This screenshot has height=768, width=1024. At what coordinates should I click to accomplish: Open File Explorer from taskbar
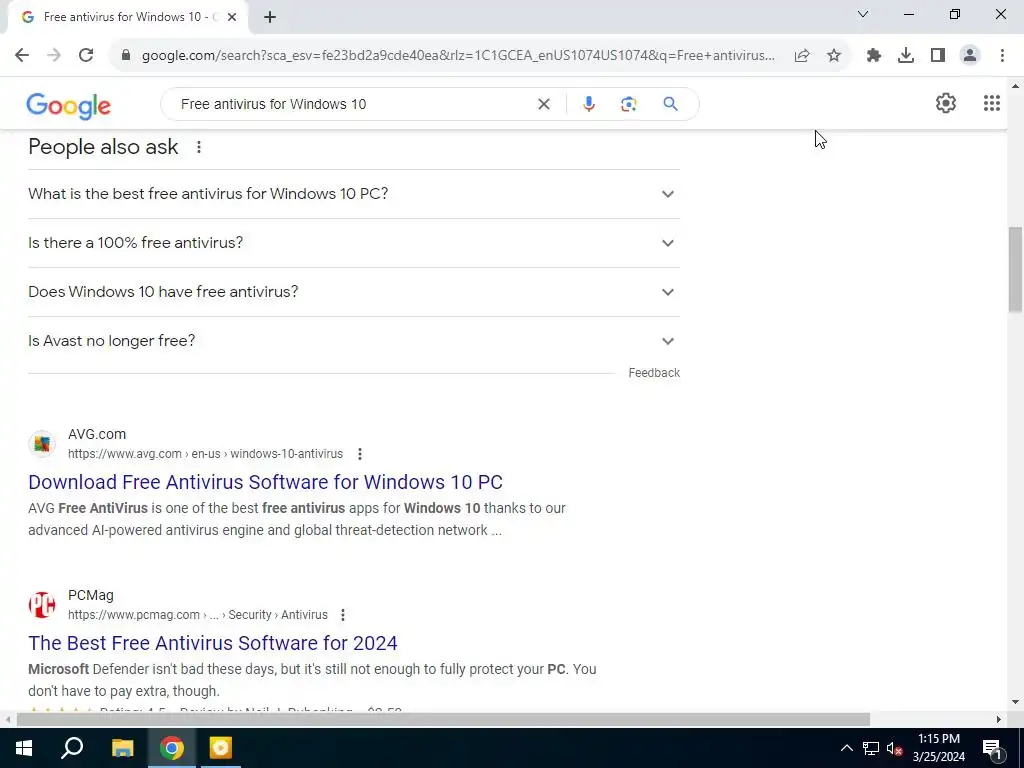(x=122, y=748)
